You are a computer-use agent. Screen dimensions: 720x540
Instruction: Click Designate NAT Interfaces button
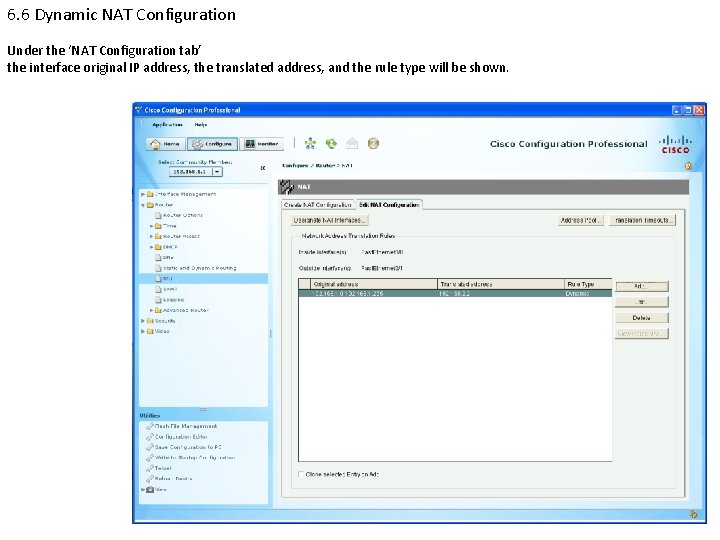point(329,220)
